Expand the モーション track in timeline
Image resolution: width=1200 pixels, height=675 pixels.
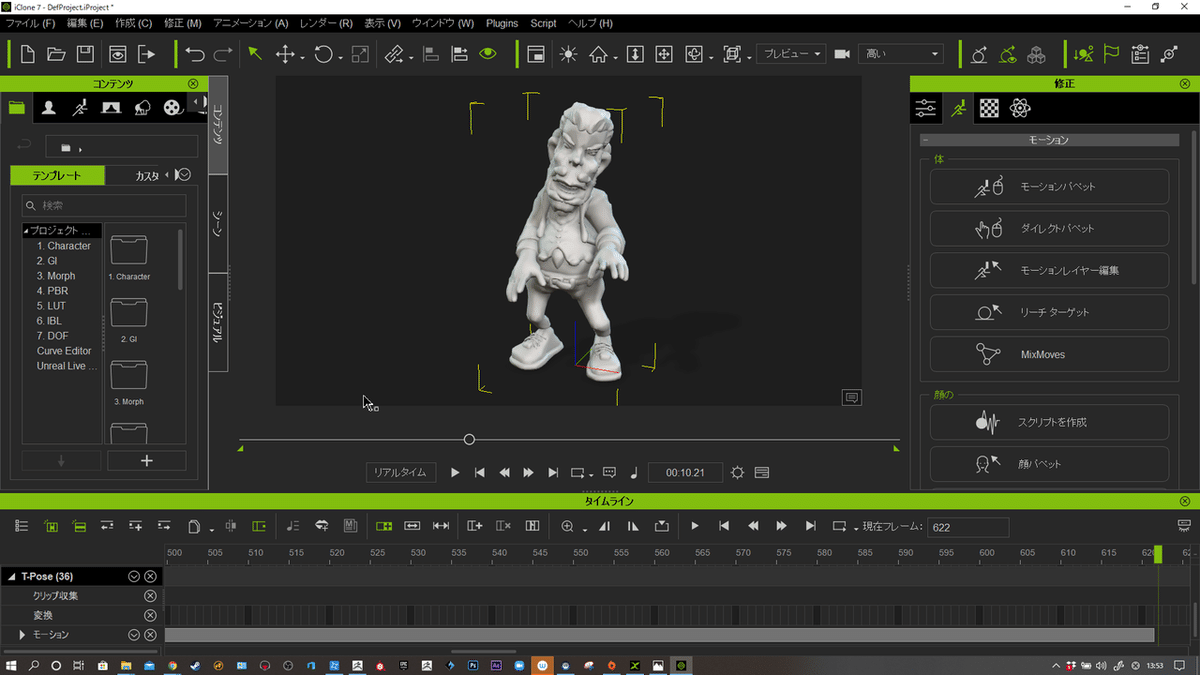(x=22, y=635)
